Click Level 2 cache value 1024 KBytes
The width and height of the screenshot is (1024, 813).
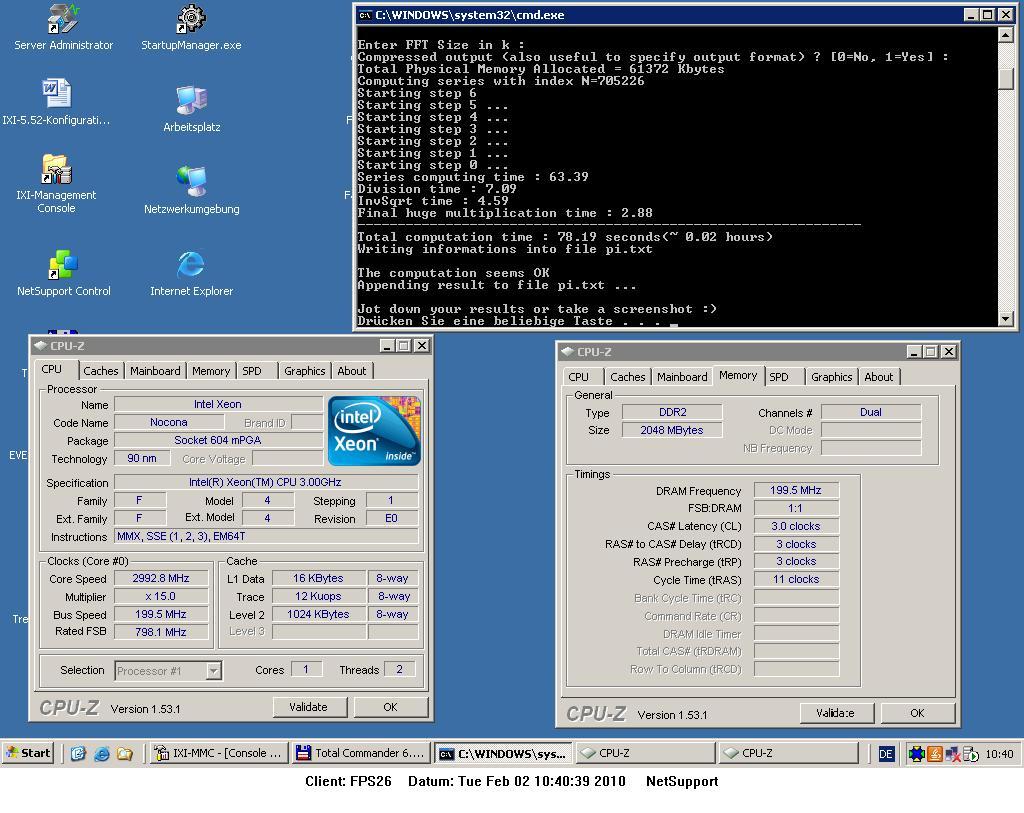click(x=319, y=614)
